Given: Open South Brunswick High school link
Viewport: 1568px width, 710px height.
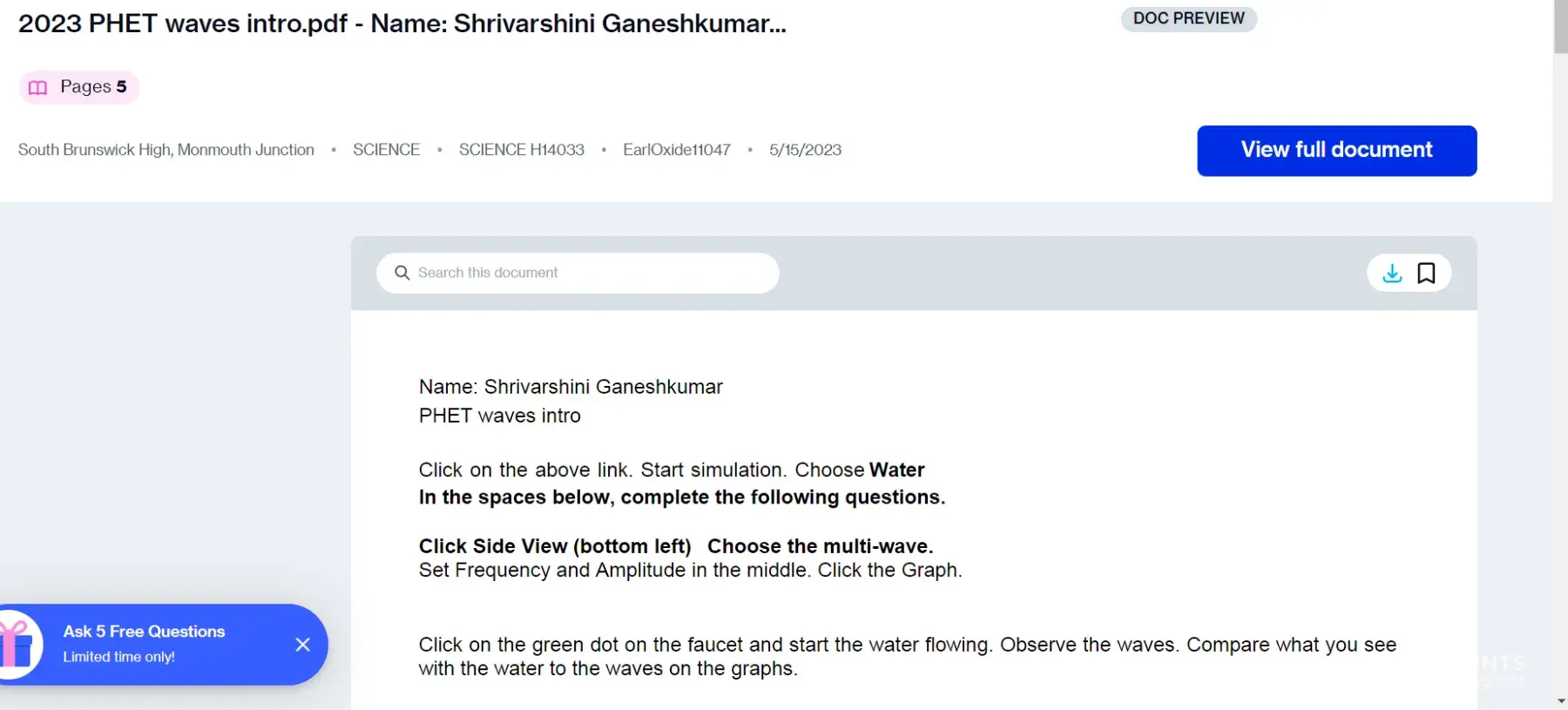Looking at the screenshot, I should click(166, 150).
